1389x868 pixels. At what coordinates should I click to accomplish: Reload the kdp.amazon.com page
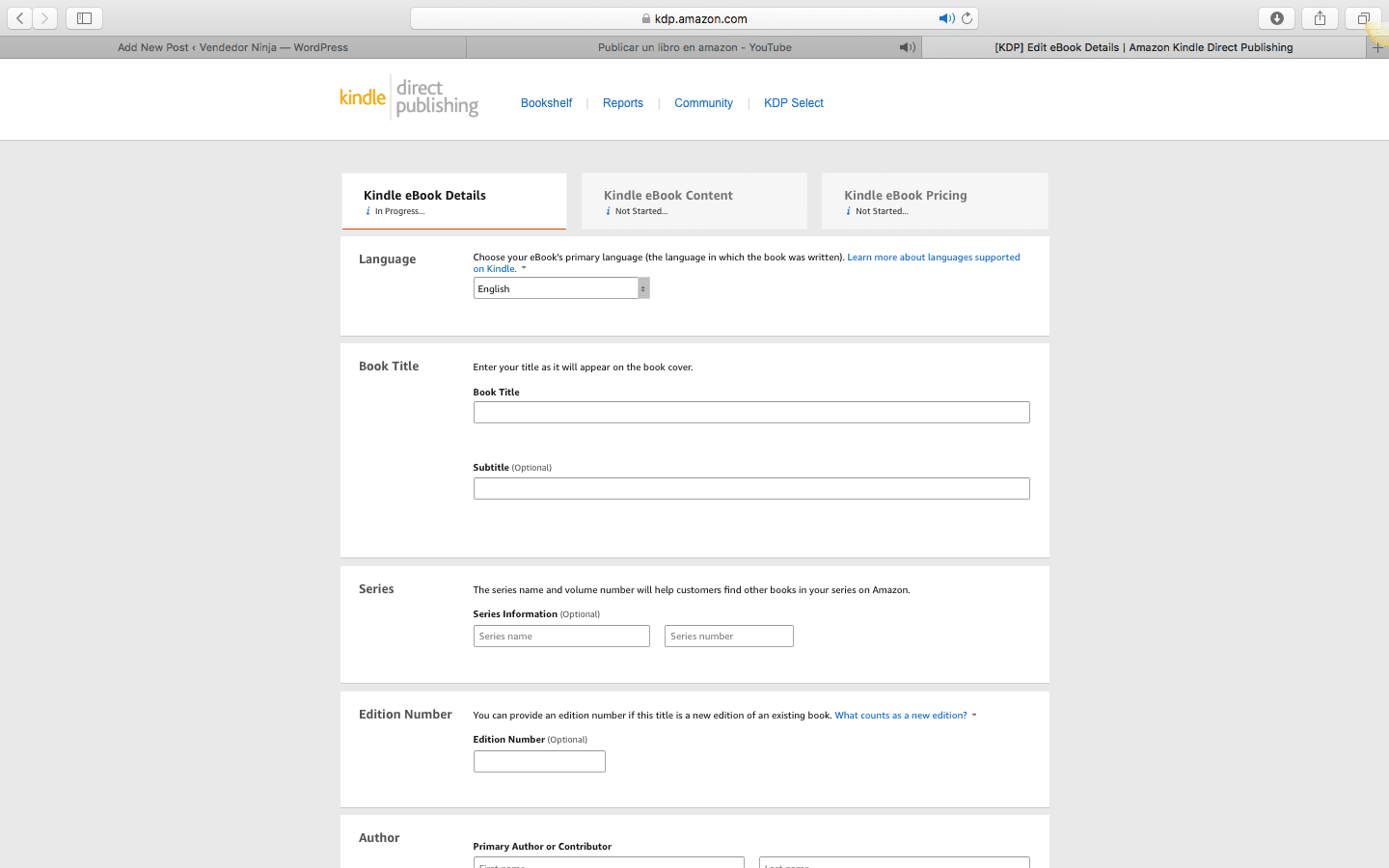click(967, 18)
